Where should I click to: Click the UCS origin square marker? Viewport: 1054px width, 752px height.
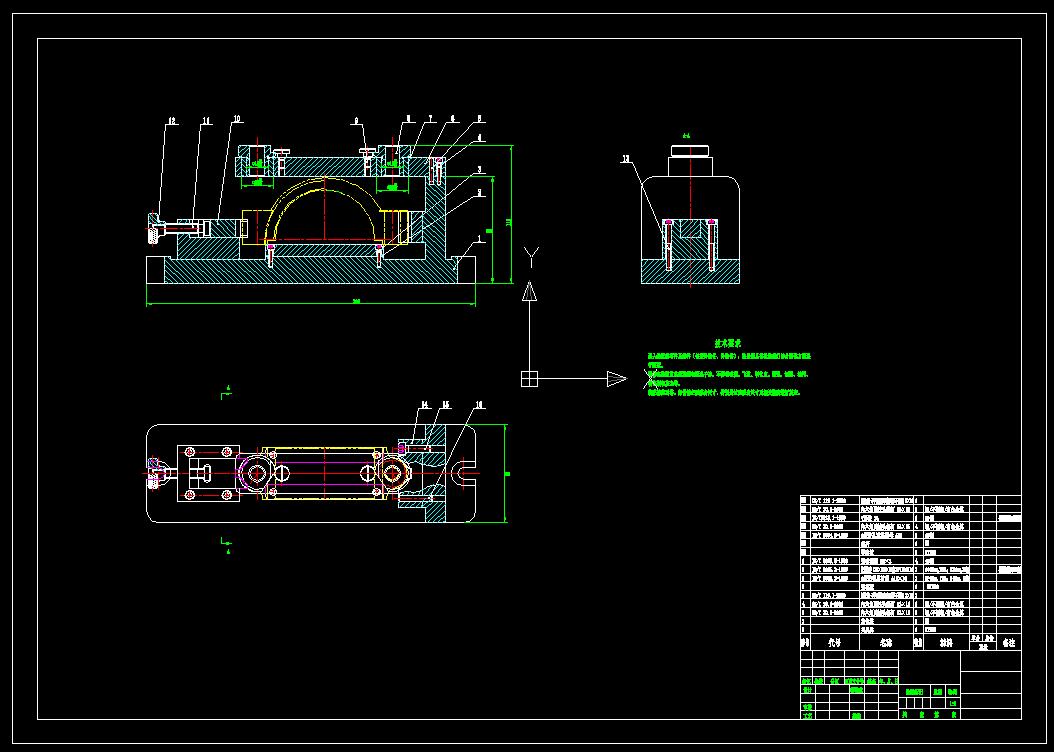coord(530,379)
